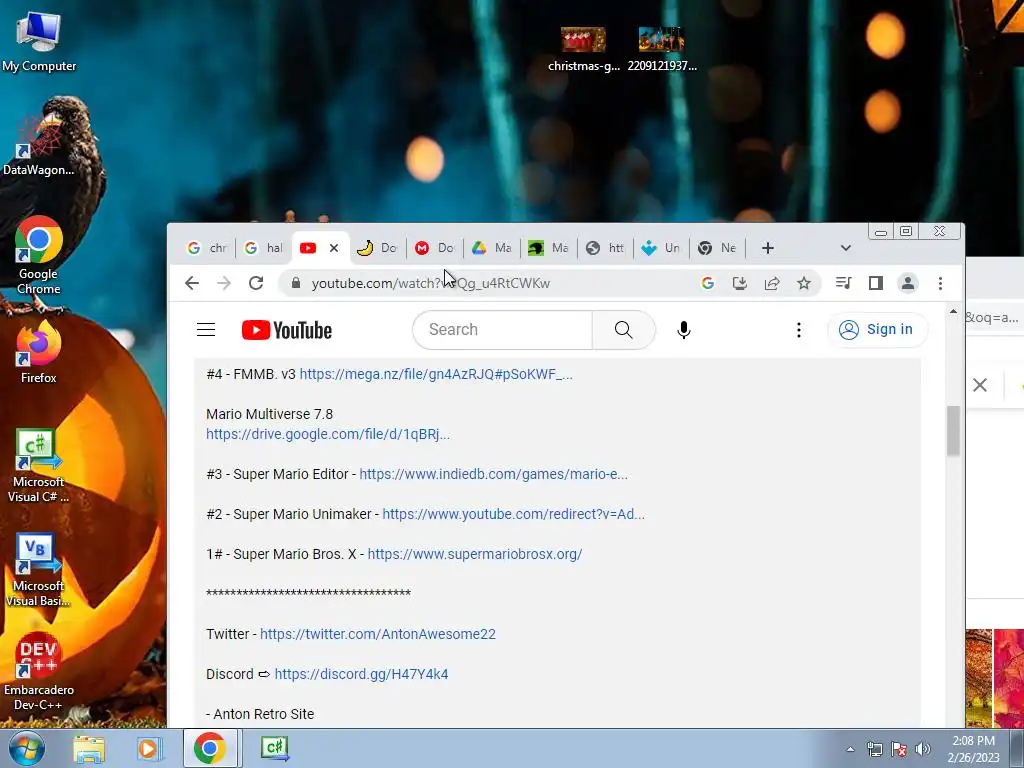Image resolution: width=1024 pixels, height=768 pixels.
Task: Click the Google icon in the address bar
Action: coord(707,283)
